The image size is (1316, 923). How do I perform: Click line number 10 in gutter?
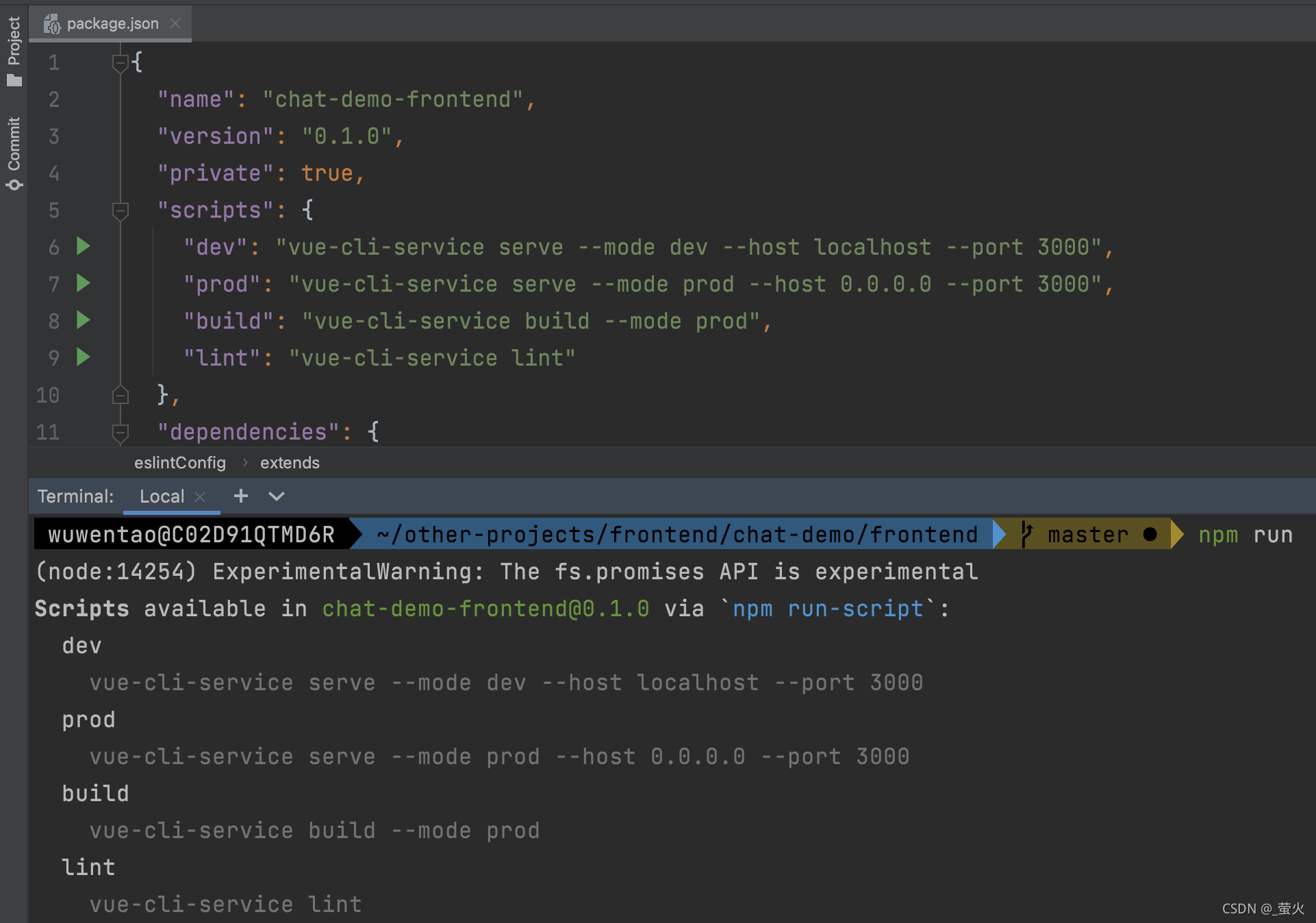pos(48,395)
